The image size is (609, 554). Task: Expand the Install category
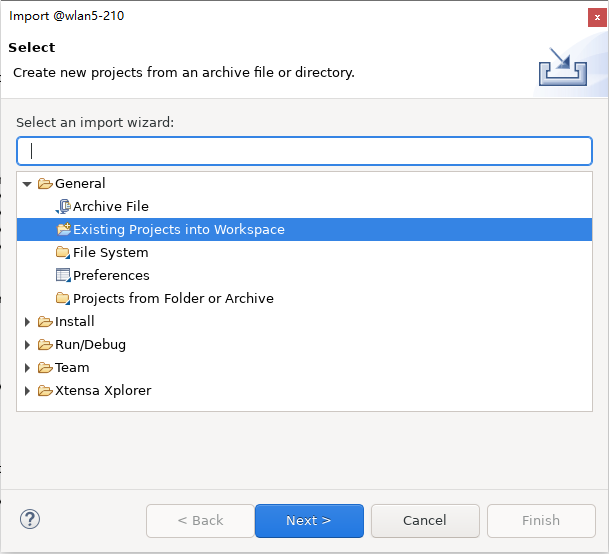click(x=28, y=322)
